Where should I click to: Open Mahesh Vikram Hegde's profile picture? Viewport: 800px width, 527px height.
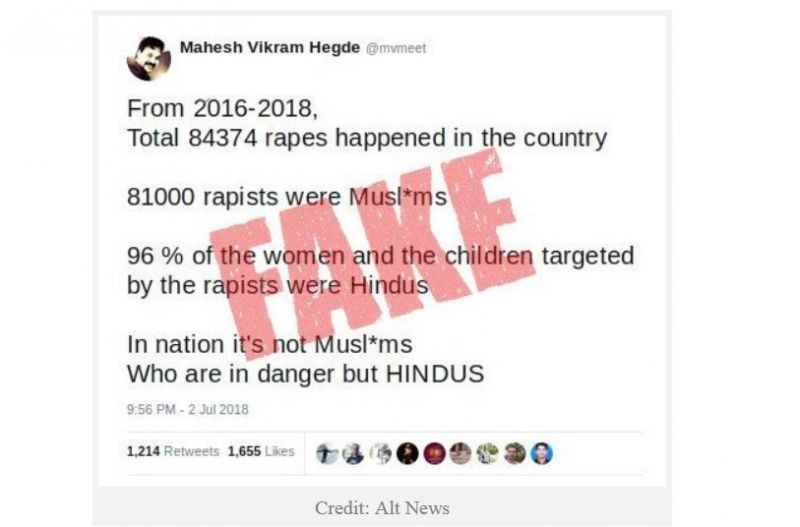pos(148,59)
